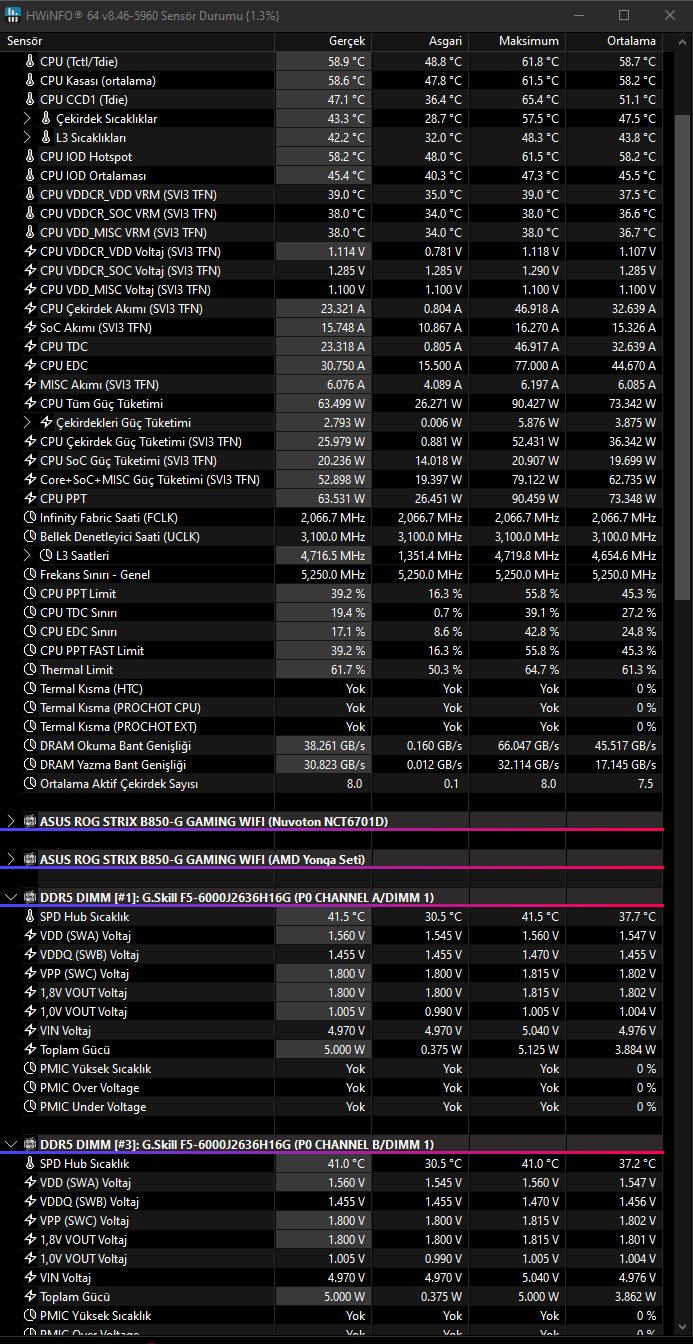Expand L3 Sıcaklıkları sub-list

(x=28, y=137)
